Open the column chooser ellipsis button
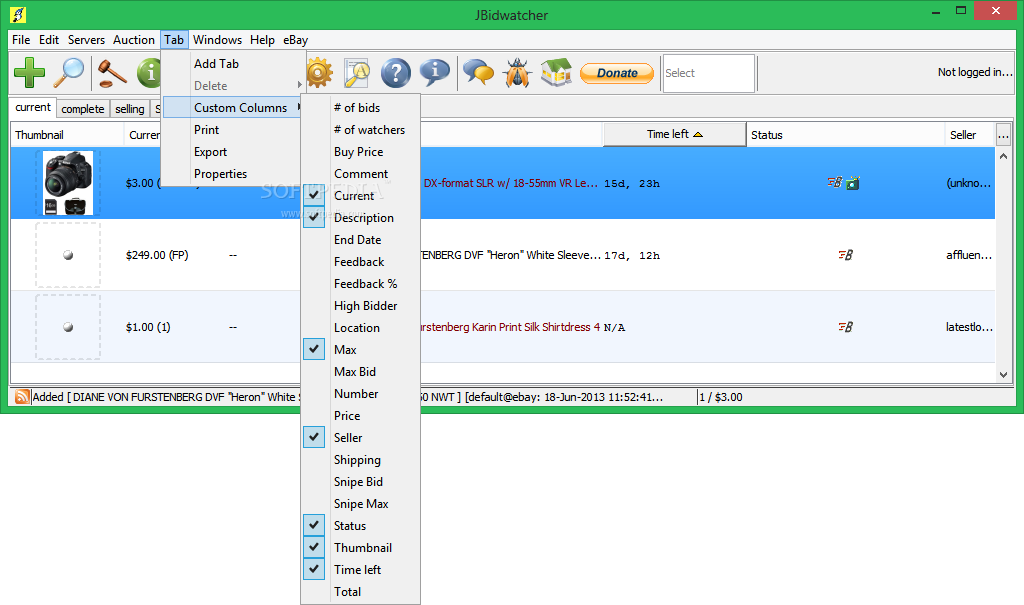1024x605 pixels. point(1003,135)
